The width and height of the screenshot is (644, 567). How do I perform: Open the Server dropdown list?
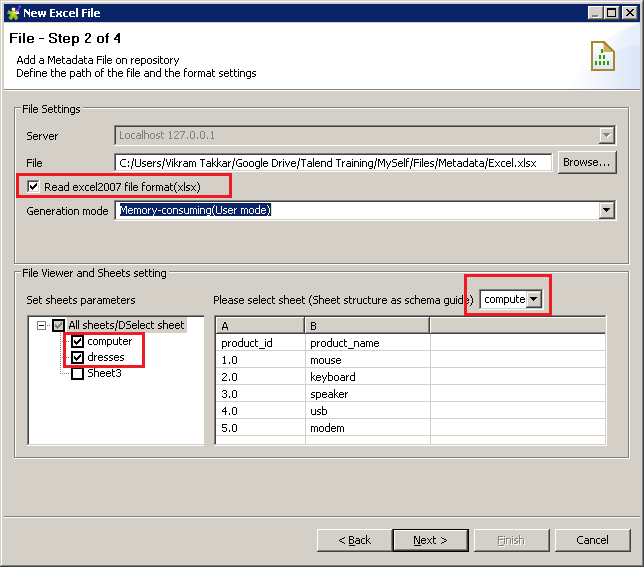pyautogui.click(x=606, y=135)
